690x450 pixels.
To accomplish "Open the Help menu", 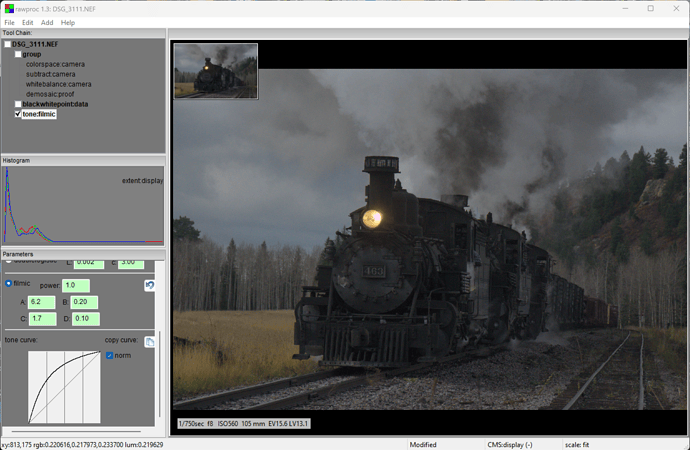I will (x=67, y=22).
